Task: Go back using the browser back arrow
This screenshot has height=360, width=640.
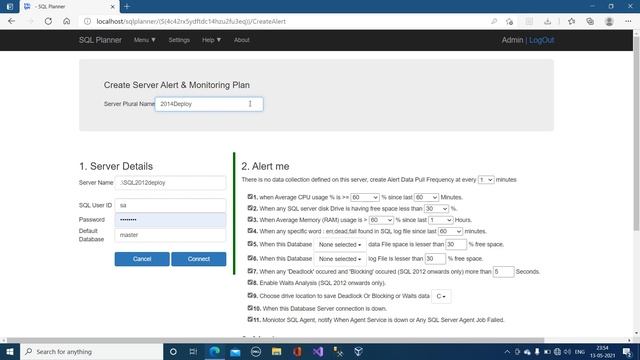Action: [11, 21]
